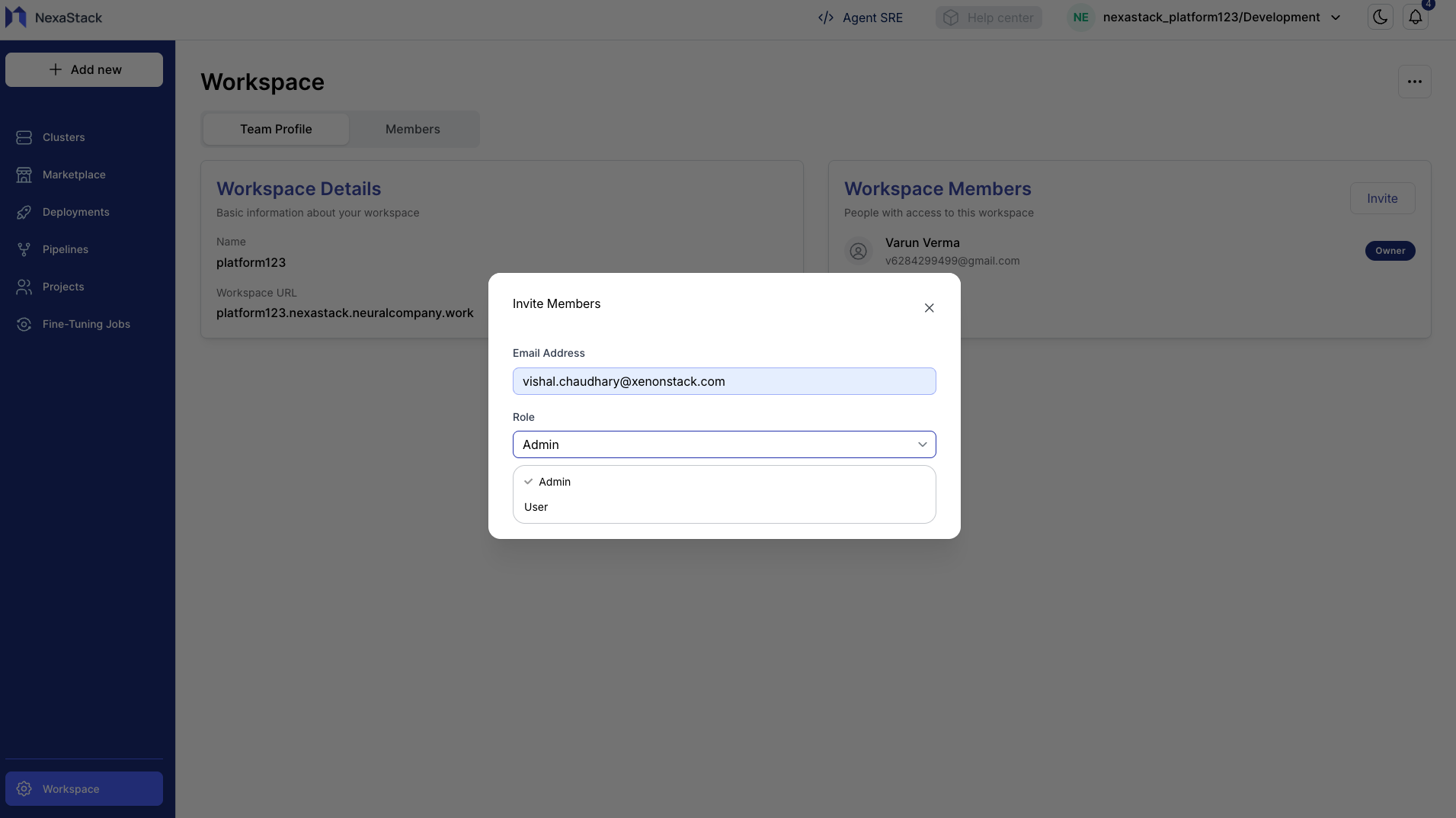Select Workspace settings in the sidebar
Image resolution: width=1456 pixels, height=818 pixels.
tap(70, 789)
